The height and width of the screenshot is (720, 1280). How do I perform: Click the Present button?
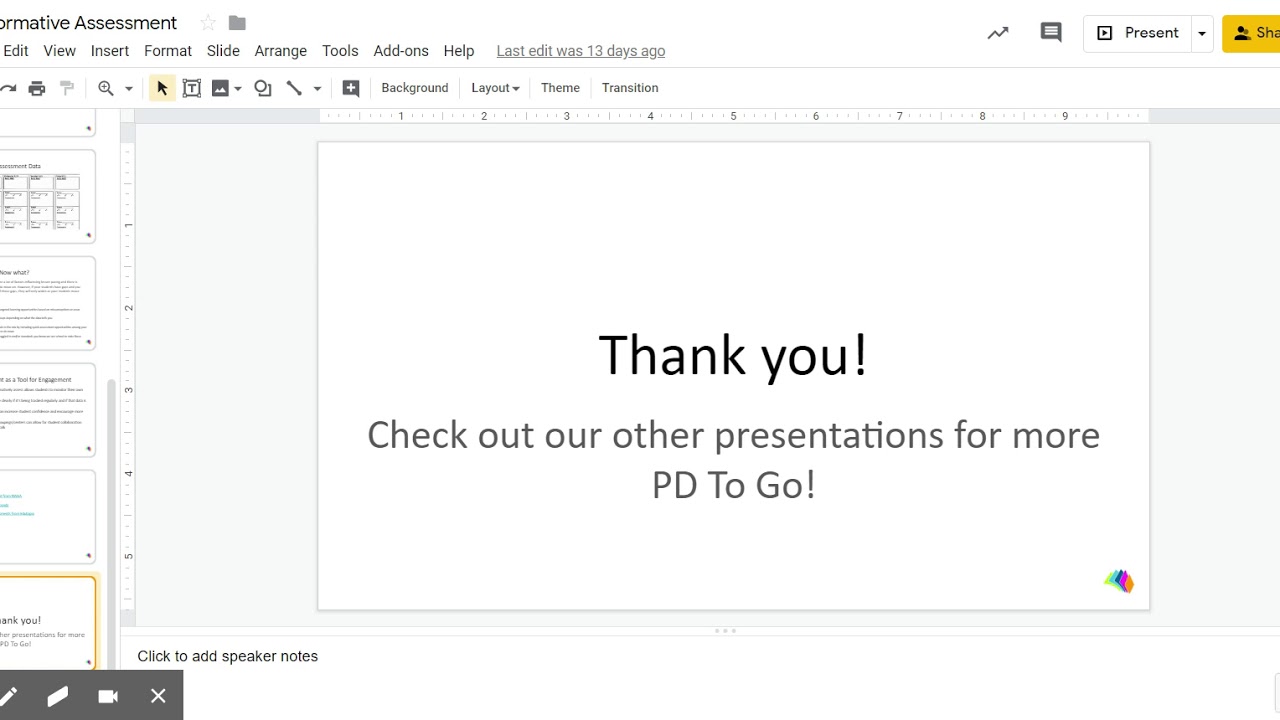(x=1137, y=33)
